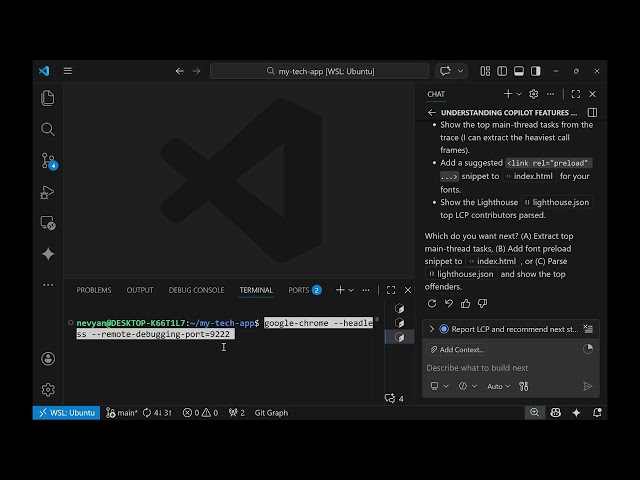Go back with the left arrow
The width and height of the screenshot is (640, 480).
[x=180, y=71]
